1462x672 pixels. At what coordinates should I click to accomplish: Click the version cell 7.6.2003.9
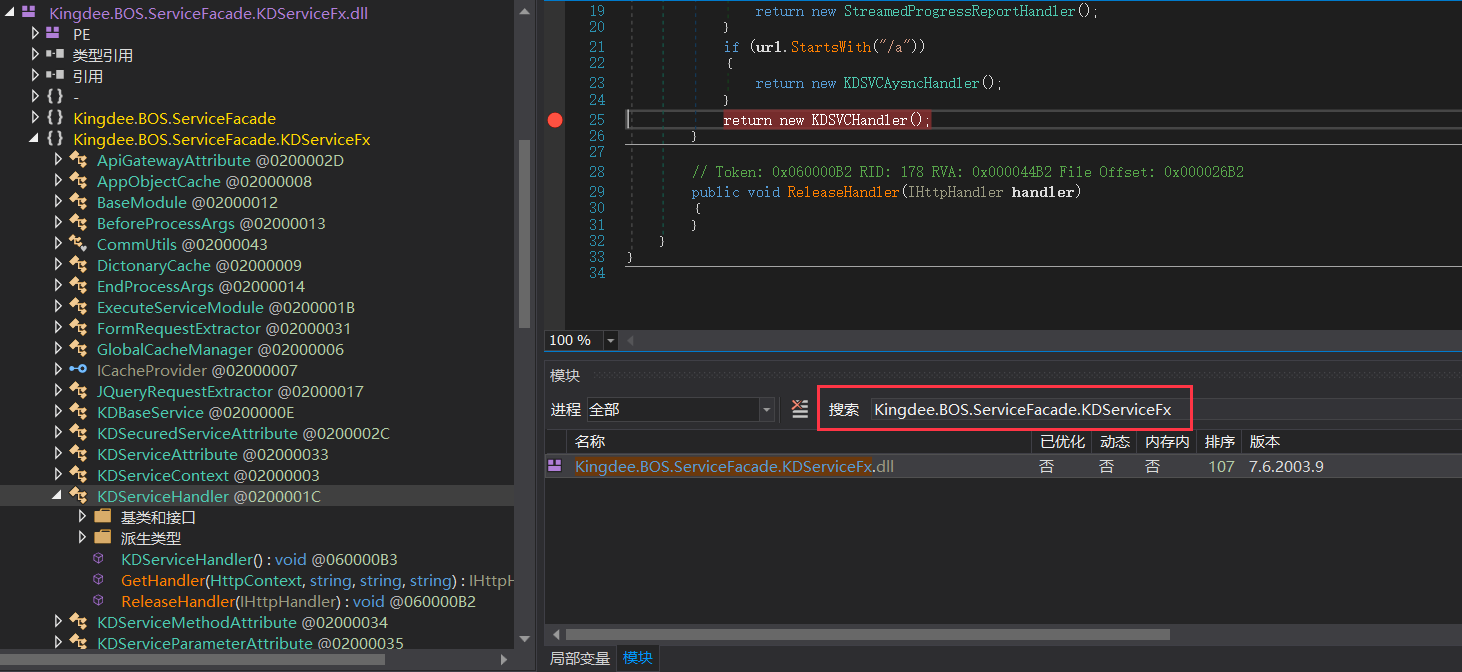coord(1286,466)
